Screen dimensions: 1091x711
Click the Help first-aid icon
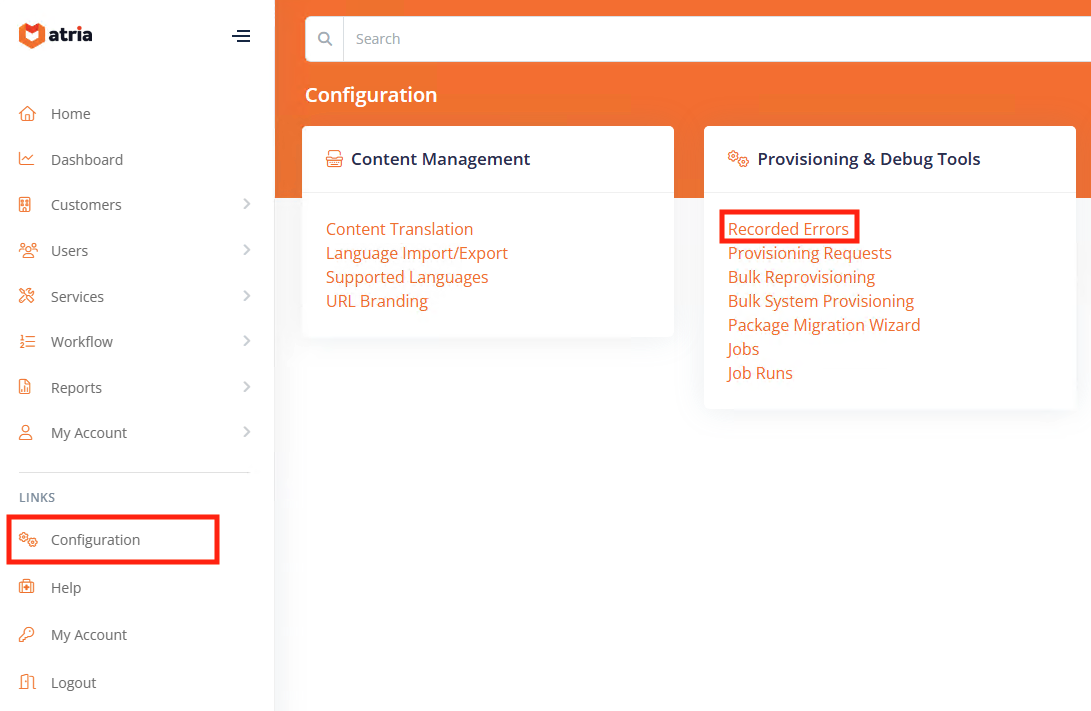point(28,588)
